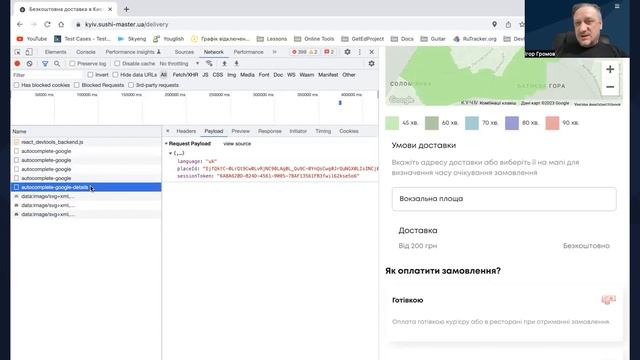This screenshot has height=360, width=640.
Task: Enable the Preserve log checkbox
Action: 72,64
